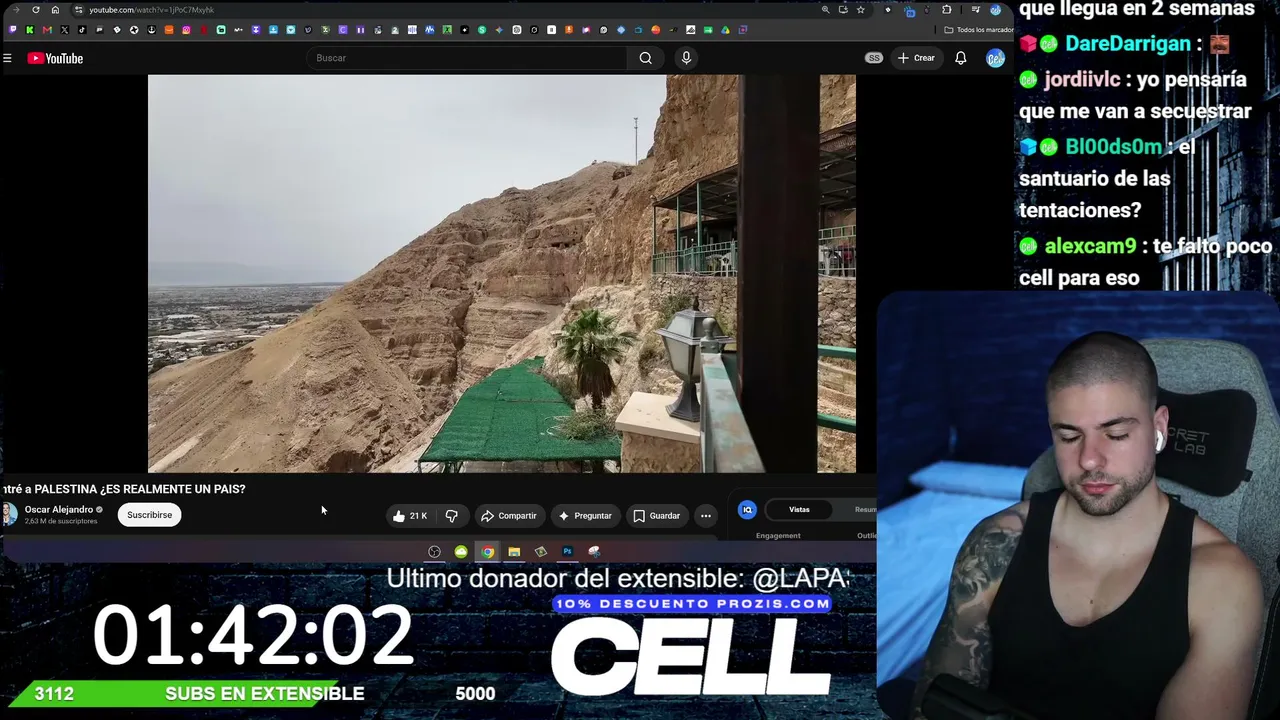This screenshot has height=720, width=1280.
Task: Click the youtube.com address bar URL
Action: (152, 10)
